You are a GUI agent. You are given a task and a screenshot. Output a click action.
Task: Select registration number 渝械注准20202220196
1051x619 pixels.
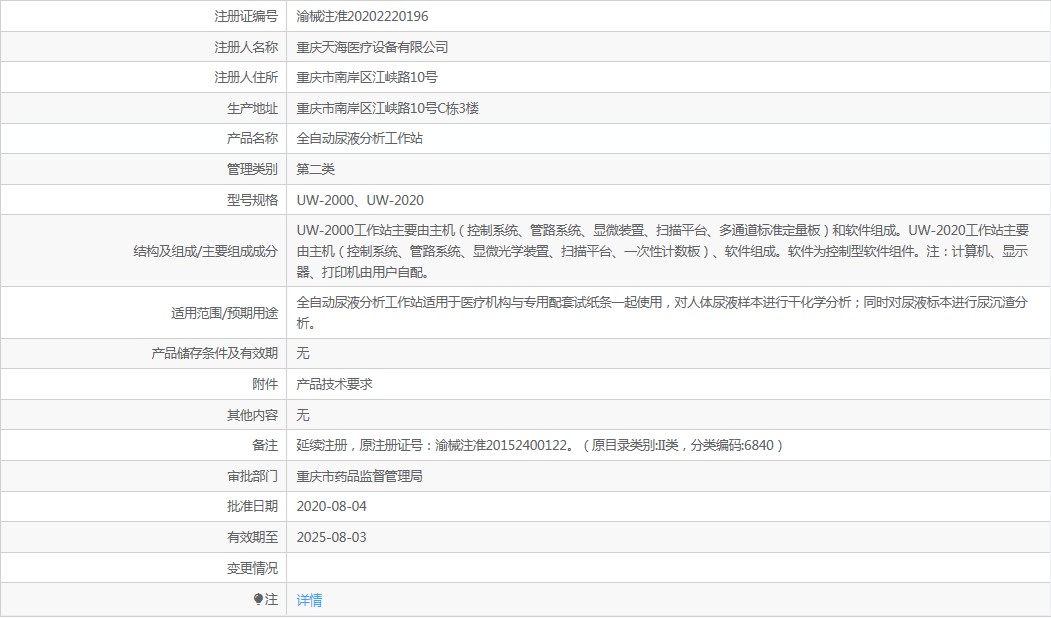(x=362, y=16)
